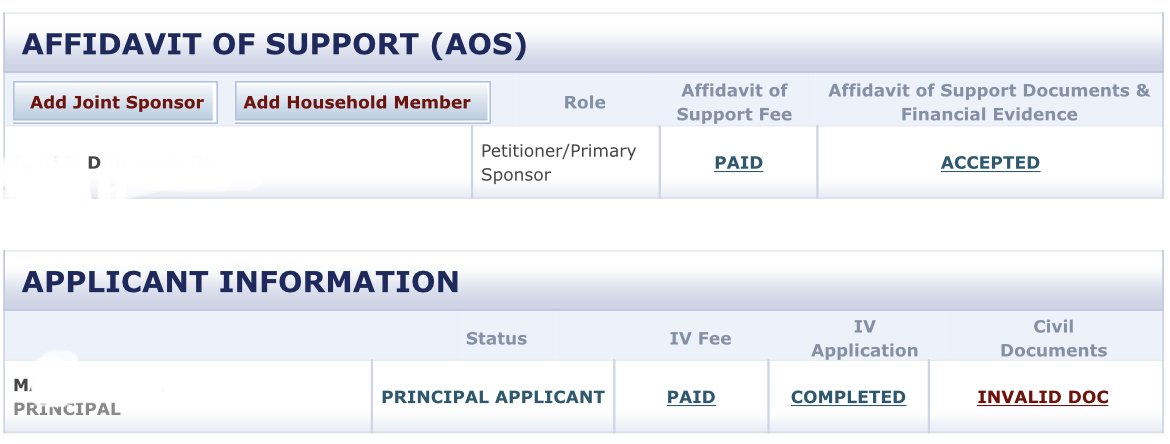Click the APPLICANT INFORMATION heading
This screenshot has height=444, width=1170.
click(x=240, y=281)
